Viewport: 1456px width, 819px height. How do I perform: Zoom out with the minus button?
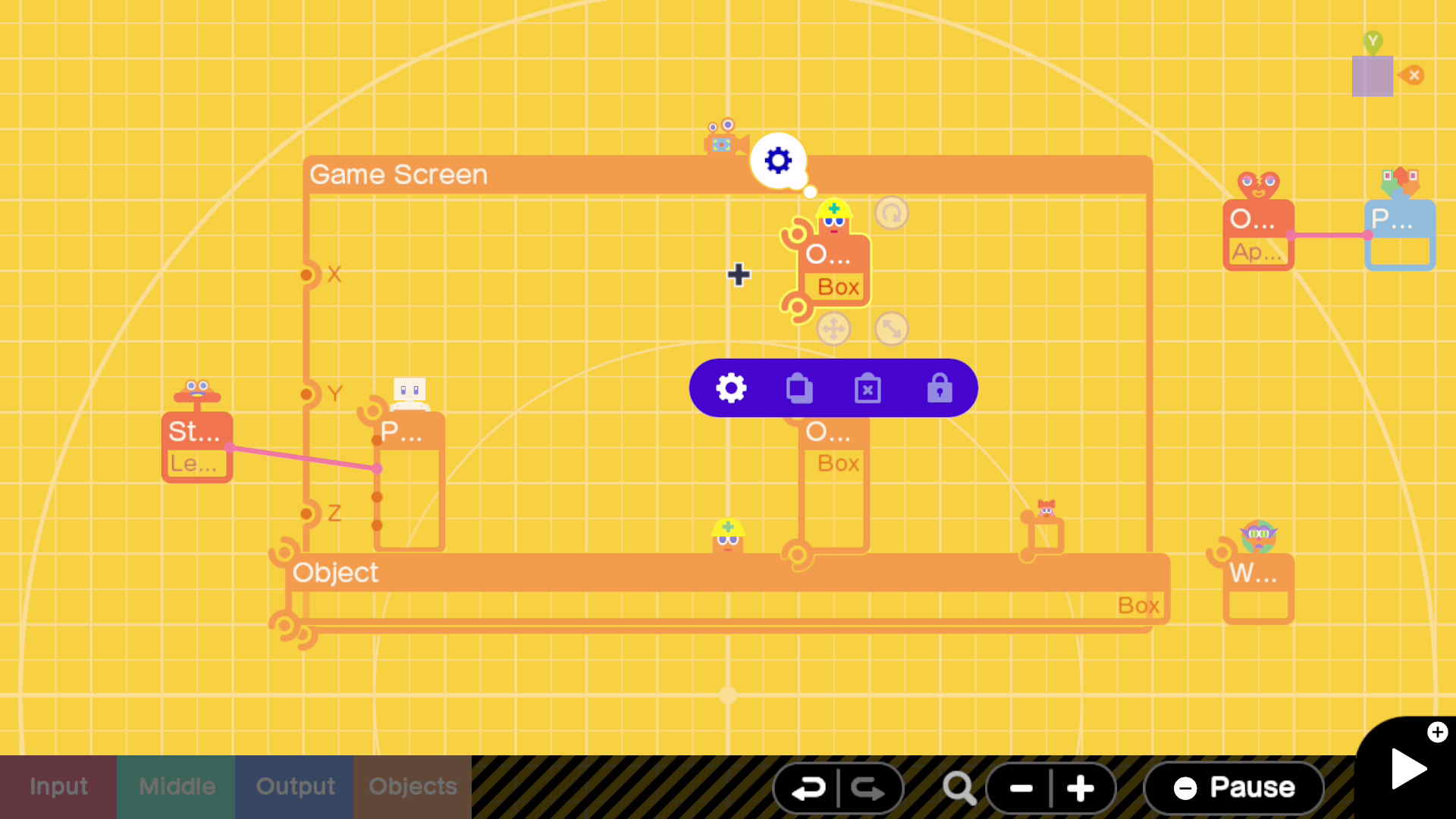coord(1020,789)
